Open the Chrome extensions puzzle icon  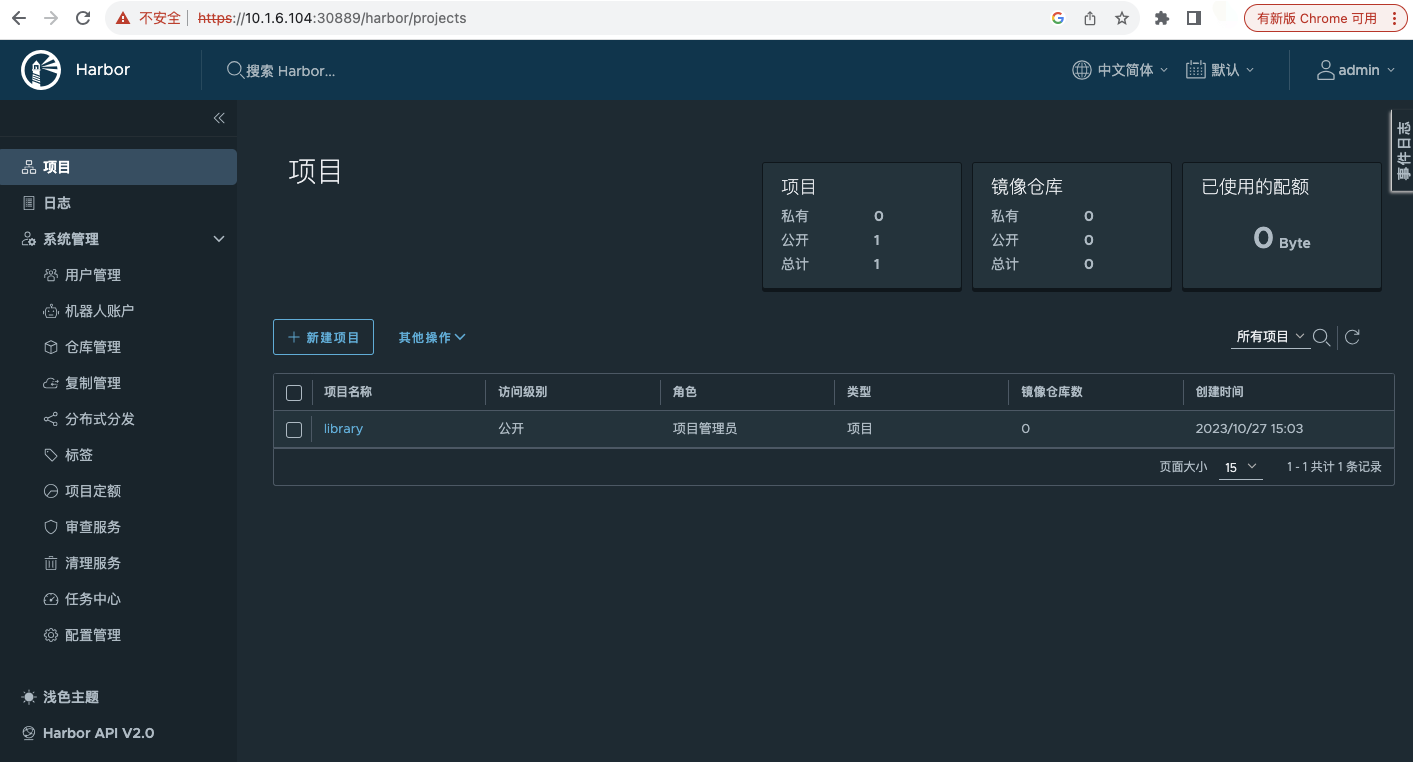1161,18
